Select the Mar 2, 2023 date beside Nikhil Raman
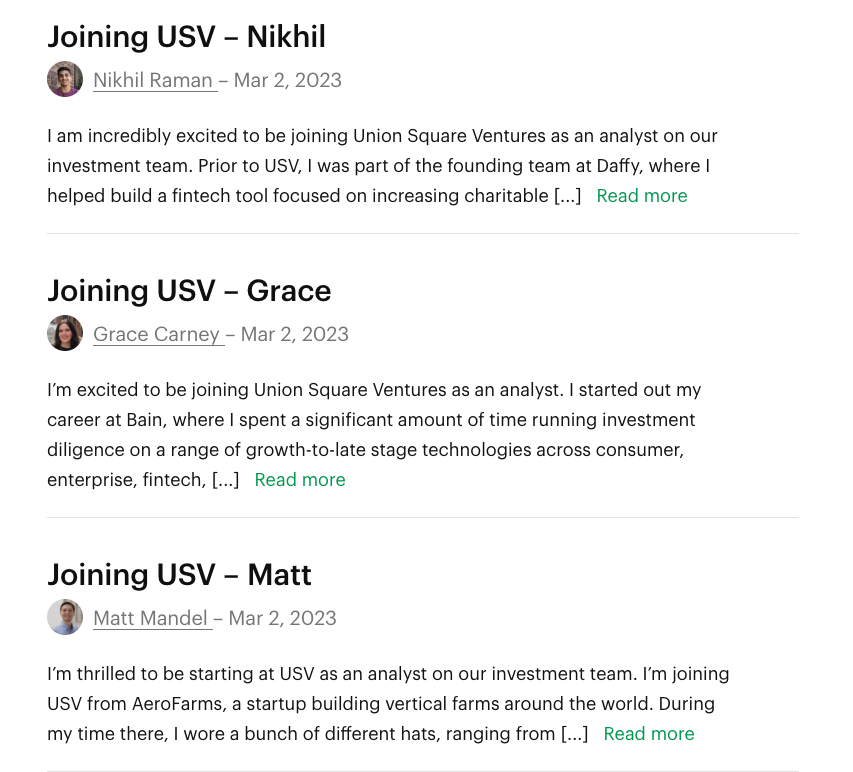The width and height of the screenshot is (853, 772). (x=288, y=81)
